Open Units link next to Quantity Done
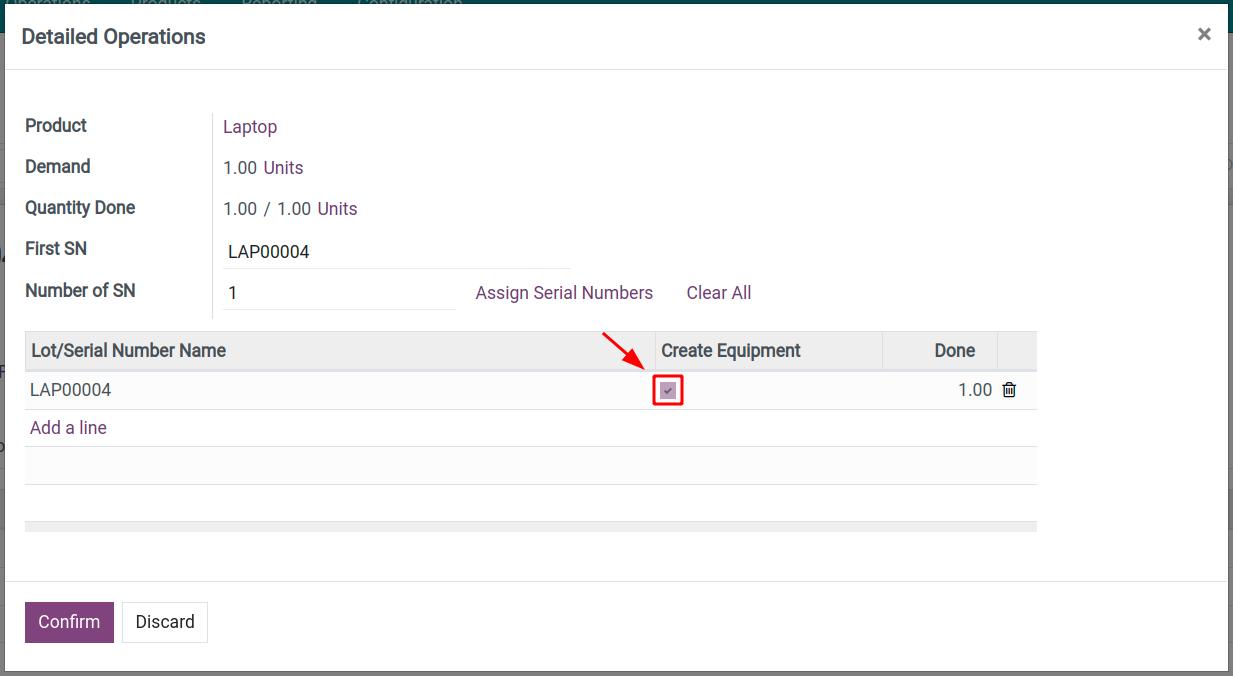The image size is (1233, 676). [x=337, y=208]
